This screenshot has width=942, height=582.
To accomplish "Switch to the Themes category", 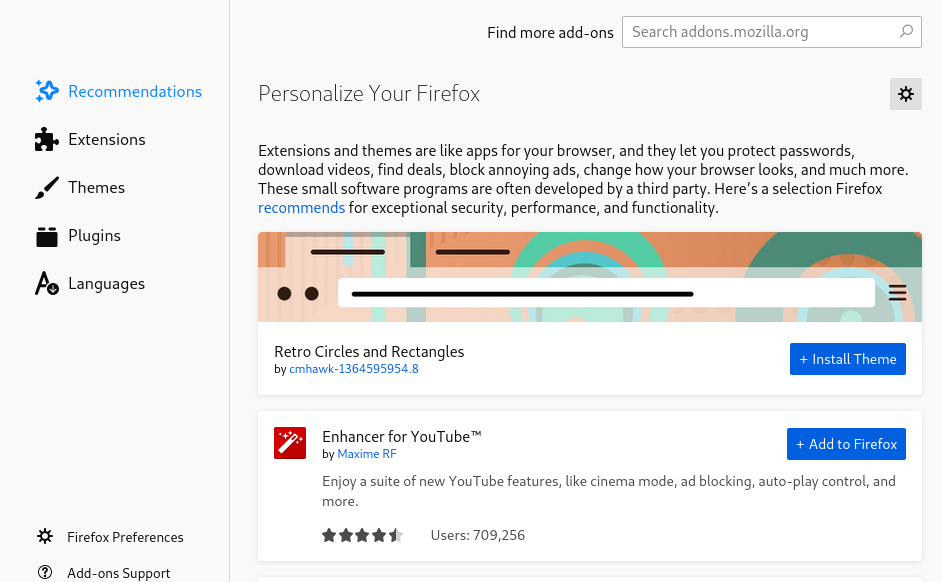I will (96, 188).
